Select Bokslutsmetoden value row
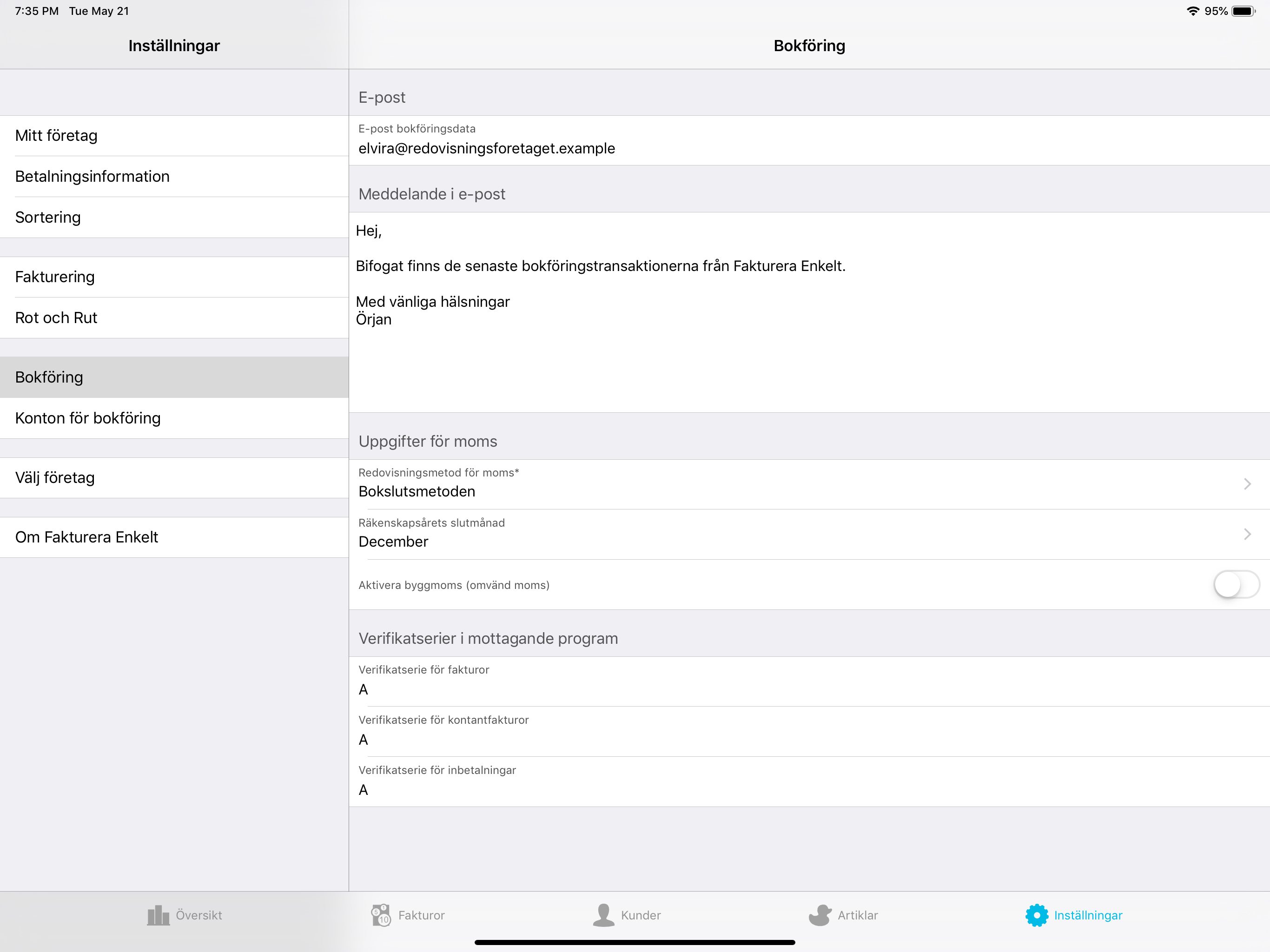1270x952 pixels. pyautogui.click(x=809, y=484)
